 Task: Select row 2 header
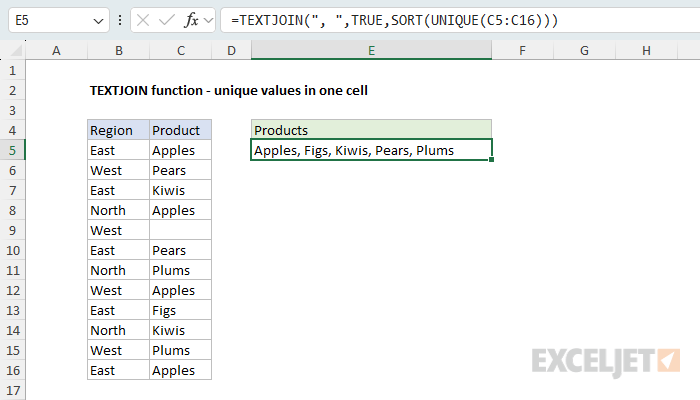pyautogui.click(x=12, y=91)
